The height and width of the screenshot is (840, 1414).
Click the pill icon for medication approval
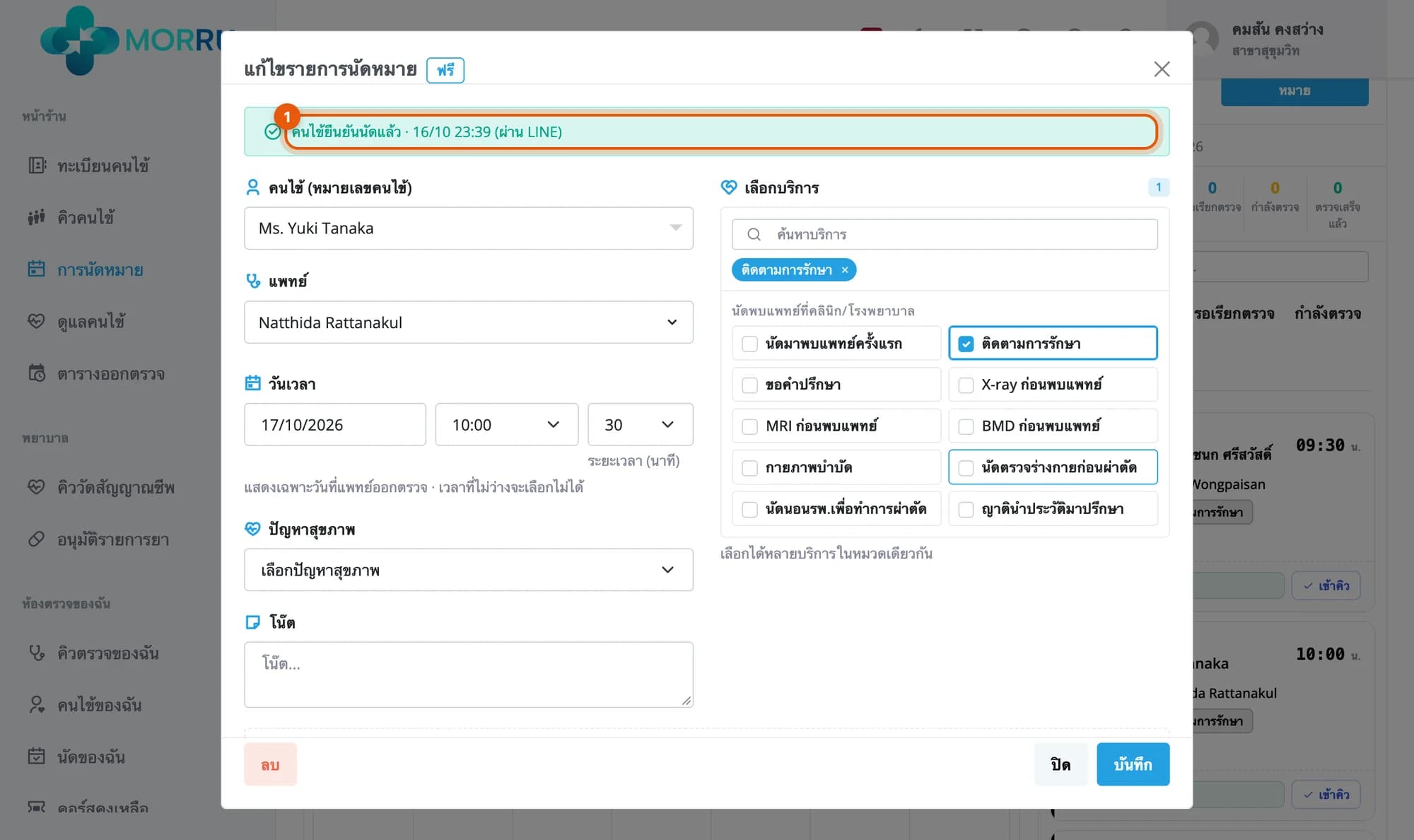click(x=37, y=539)
